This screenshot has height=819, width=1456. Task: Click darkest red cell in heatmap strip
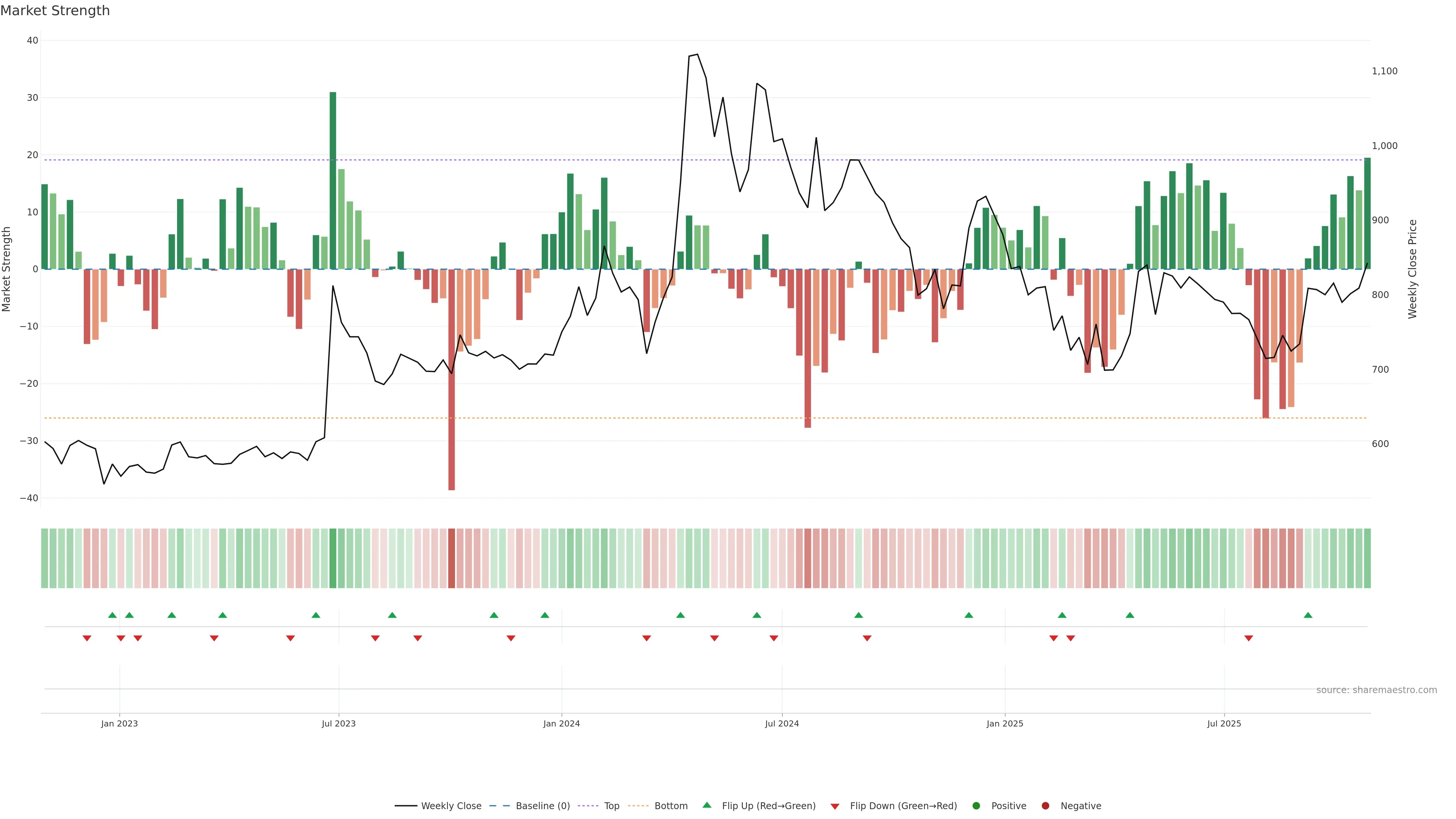pos(452,559)
